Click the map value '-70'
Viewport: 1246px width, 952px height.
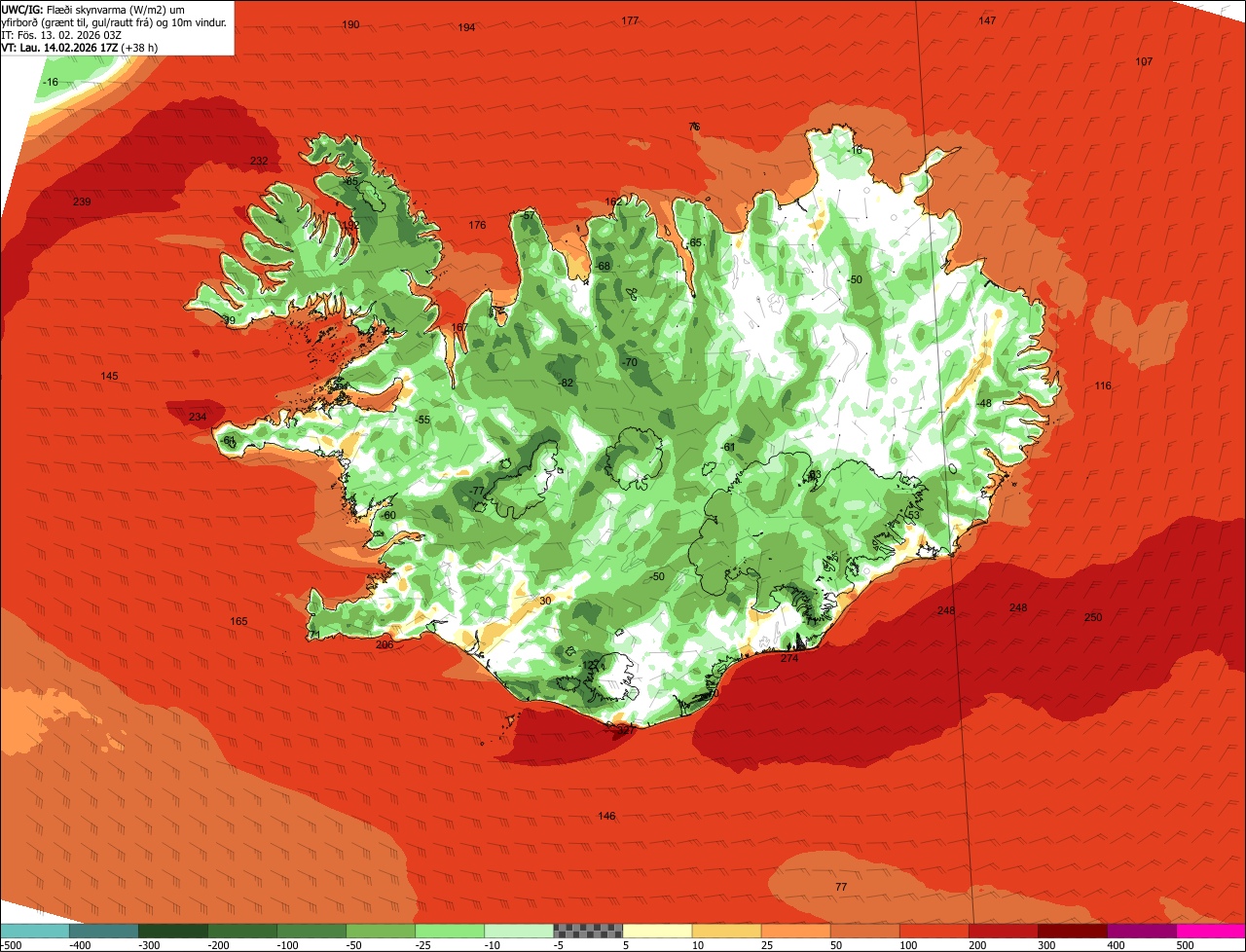coord(629,362)
